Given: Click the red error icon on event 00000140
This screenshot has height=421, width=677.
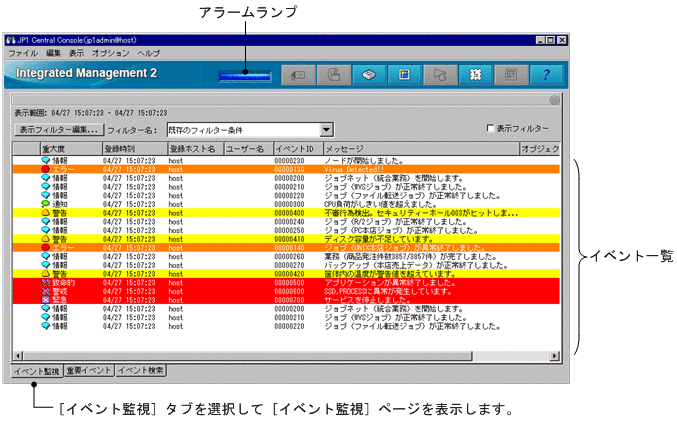Looking at the screenshot, I should [x=45, y=247].
